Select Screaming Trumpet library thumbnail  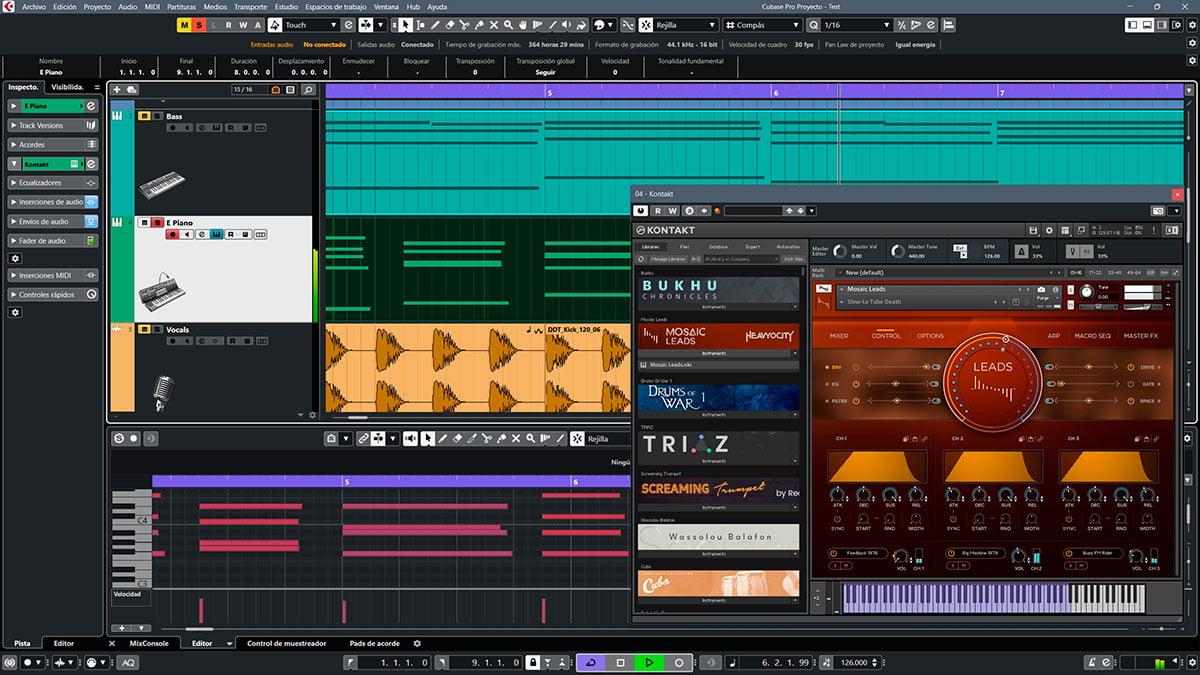(x=718, y=489)
